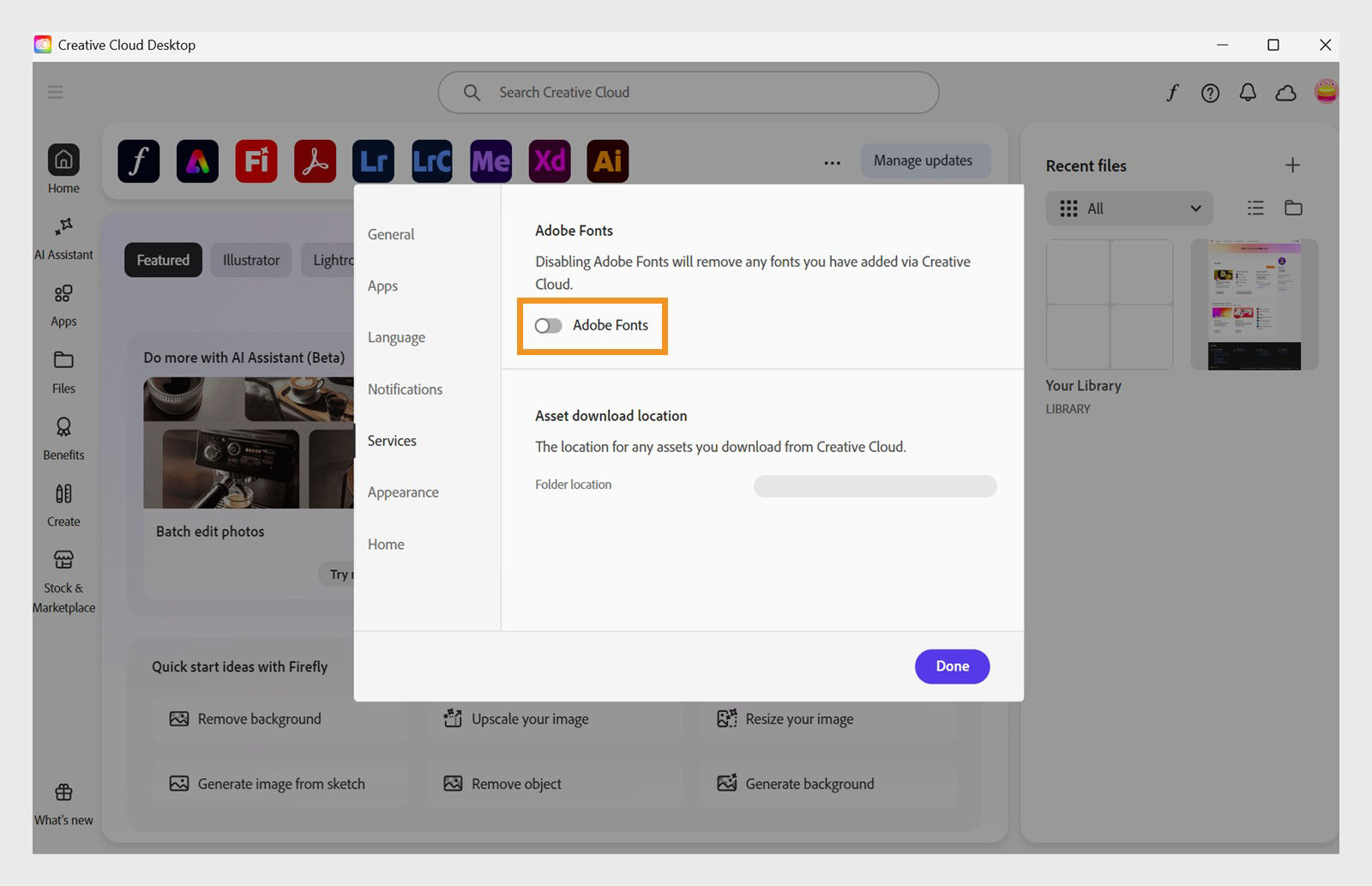Launch the Adobe XD app icon
Screen dimensions: 1372x886
coord(550,160)
